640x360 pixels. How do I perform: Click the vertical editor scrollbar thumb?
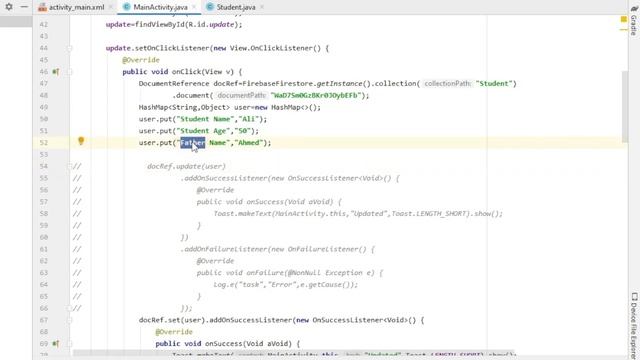pos(625,106)
